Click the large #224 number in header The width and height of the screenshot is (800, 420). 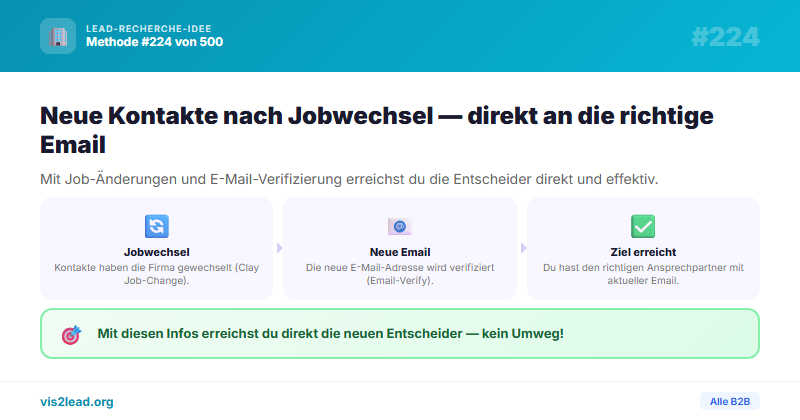[x=725, y=37]
